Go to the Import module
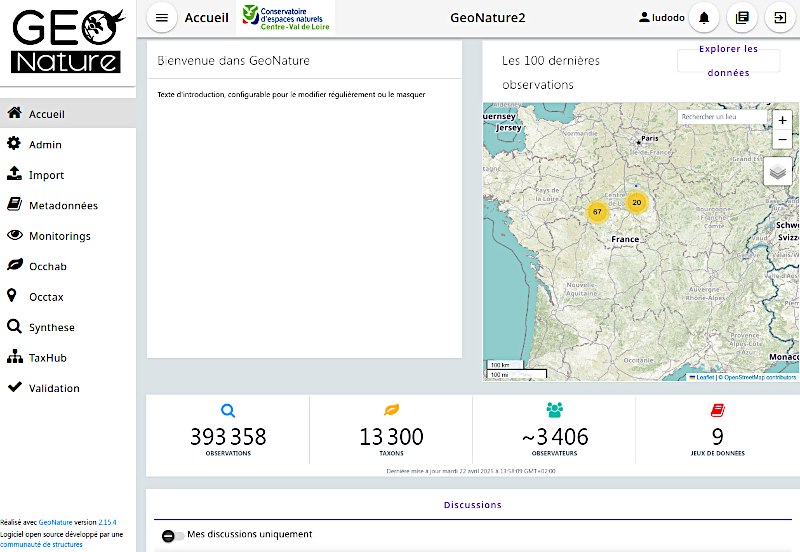 46,175
